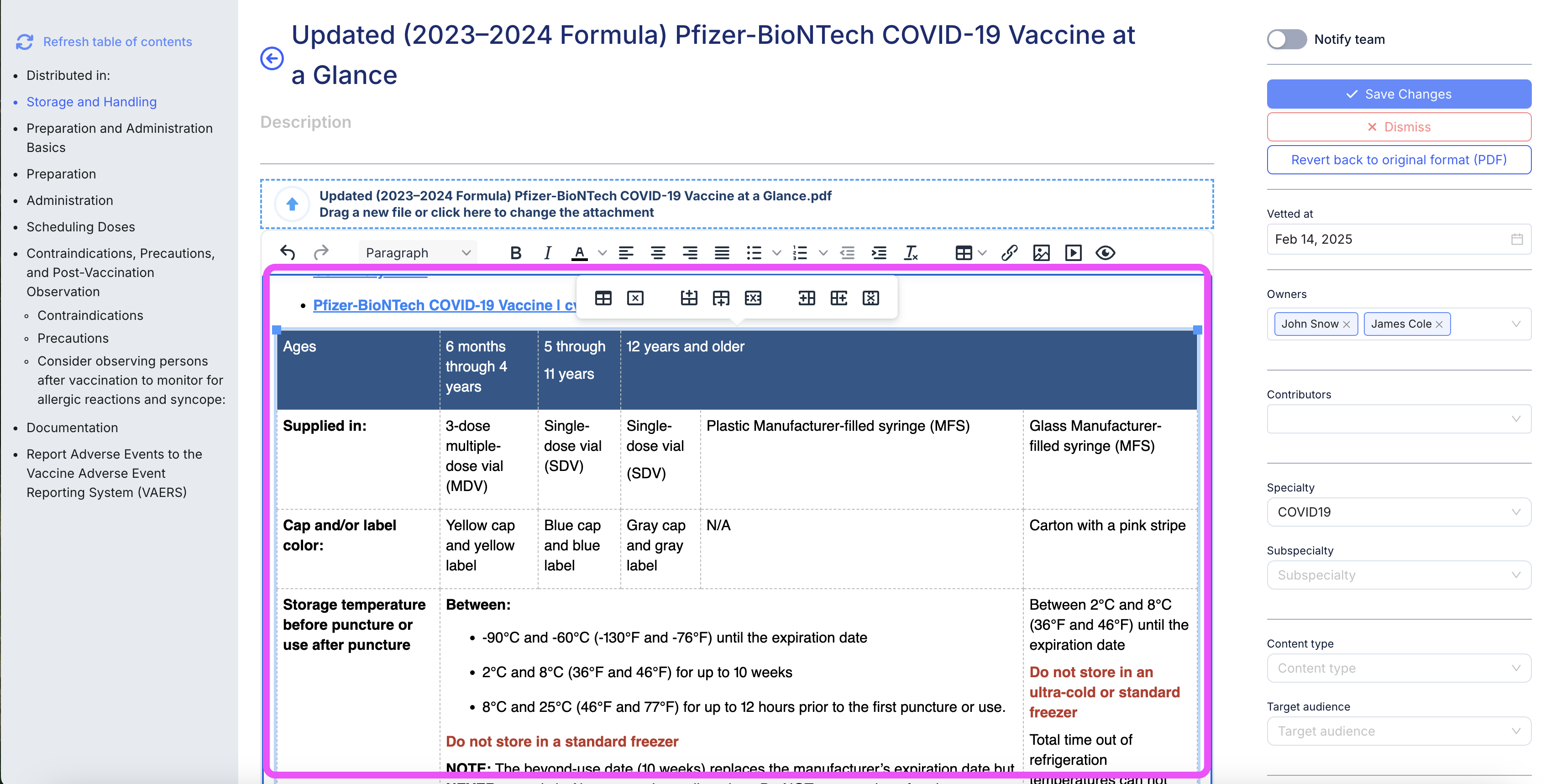This screenshot has height=784, width=1551.
Task: Click the preview eye icon
Action: coord(1106,253)
